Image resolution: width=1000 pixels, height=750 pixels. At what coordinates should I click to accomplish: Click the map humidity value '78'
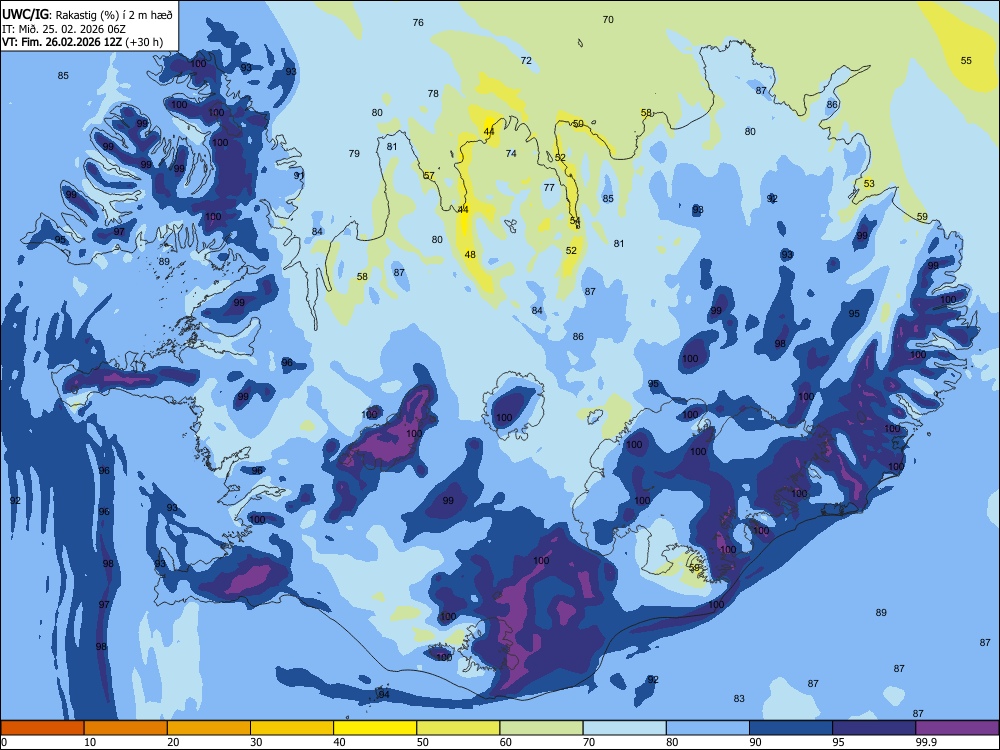coord(433,93)
